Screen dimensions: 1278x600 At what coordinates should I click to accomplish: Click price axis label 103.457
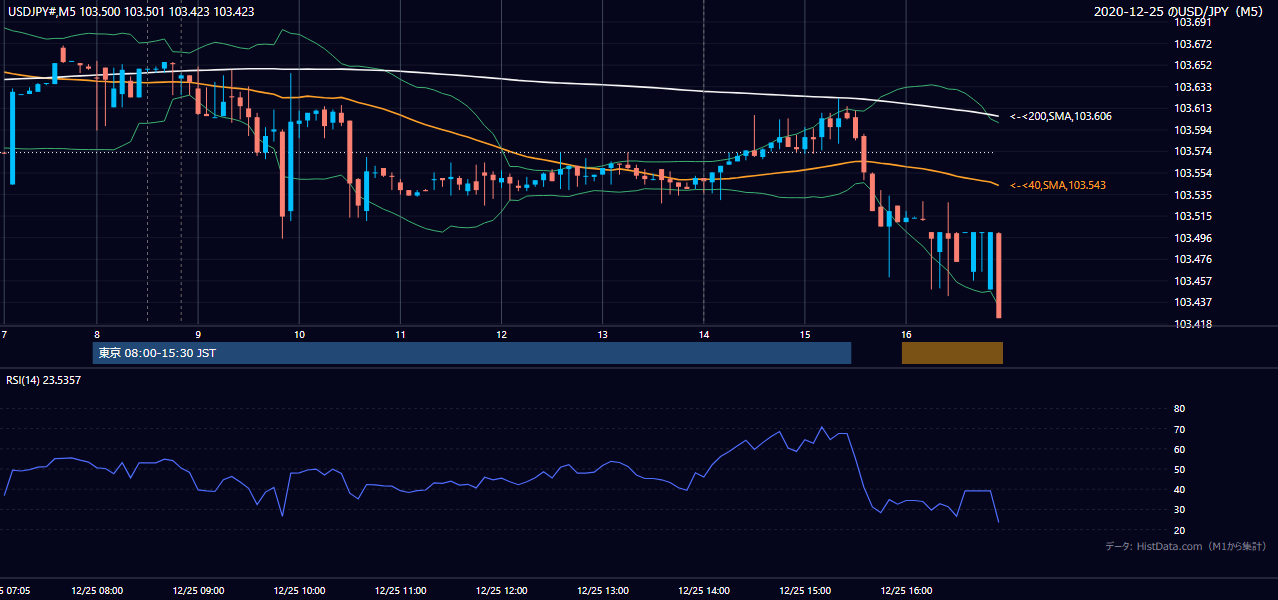pos(1193,281)
